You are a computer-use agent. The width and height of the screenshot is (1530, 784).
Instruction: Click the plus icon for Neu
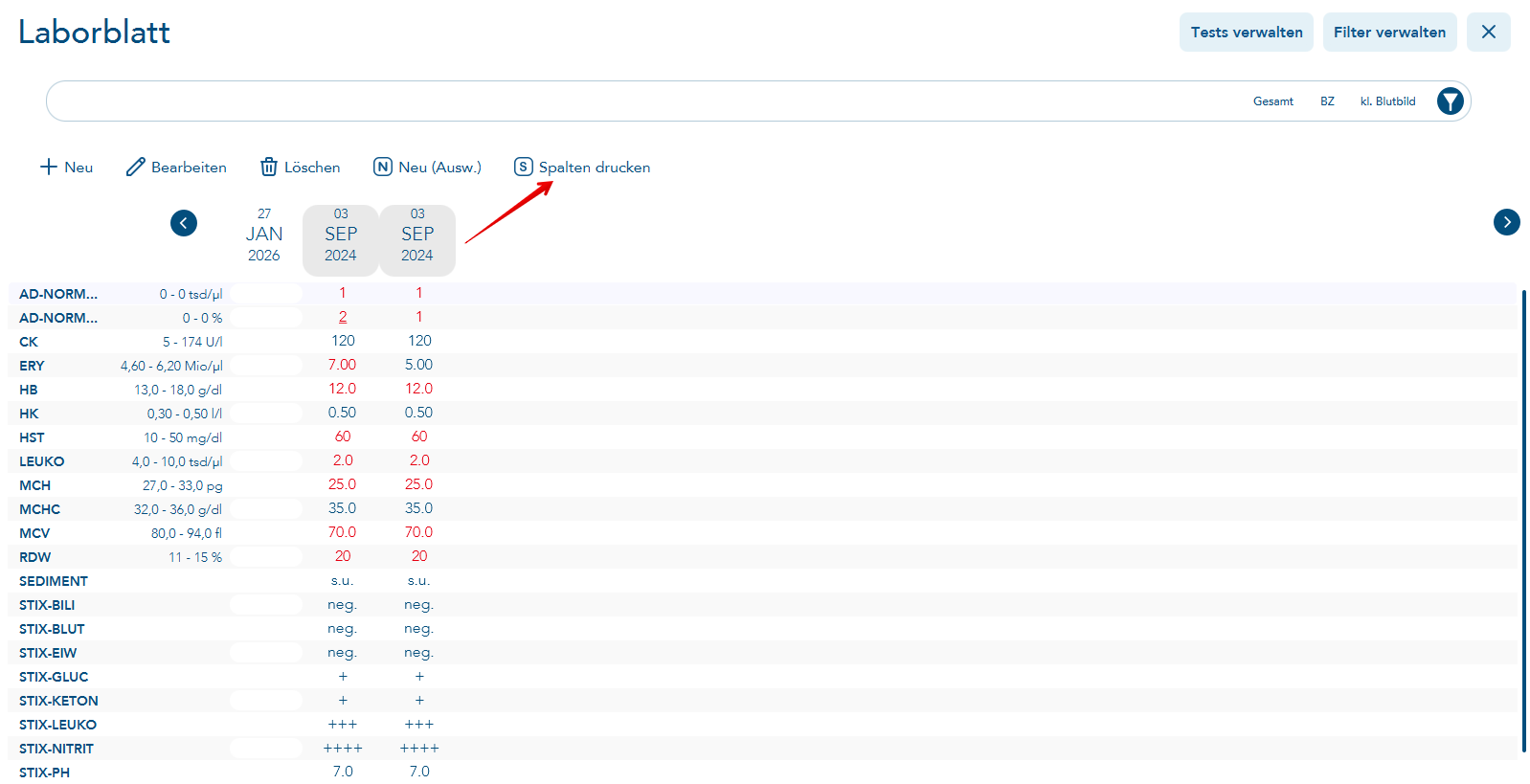point(49,168)
